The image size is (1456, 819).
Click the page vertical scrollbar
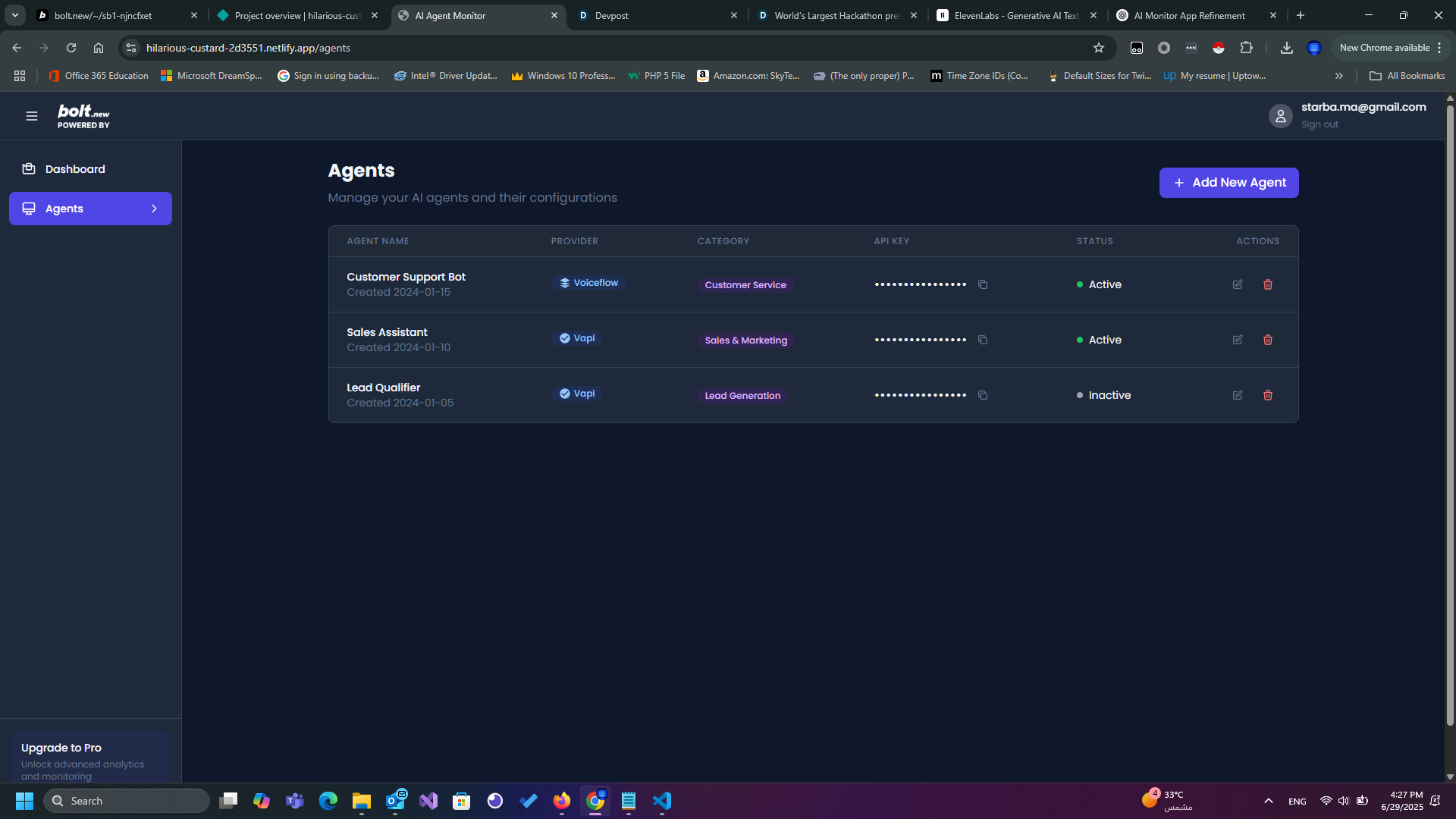pos(1450,409)
